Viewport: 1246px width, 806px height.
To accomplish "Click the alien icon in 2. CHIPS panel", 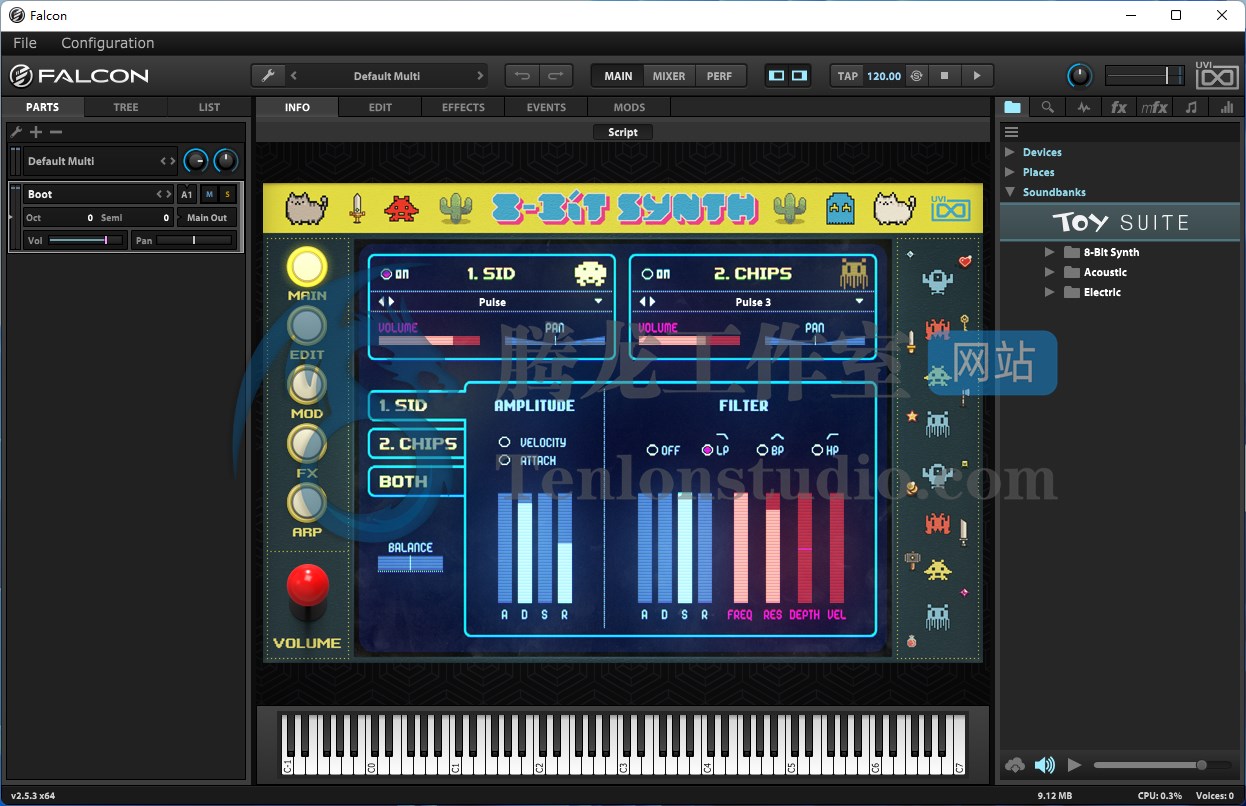I will click(855, 273).
